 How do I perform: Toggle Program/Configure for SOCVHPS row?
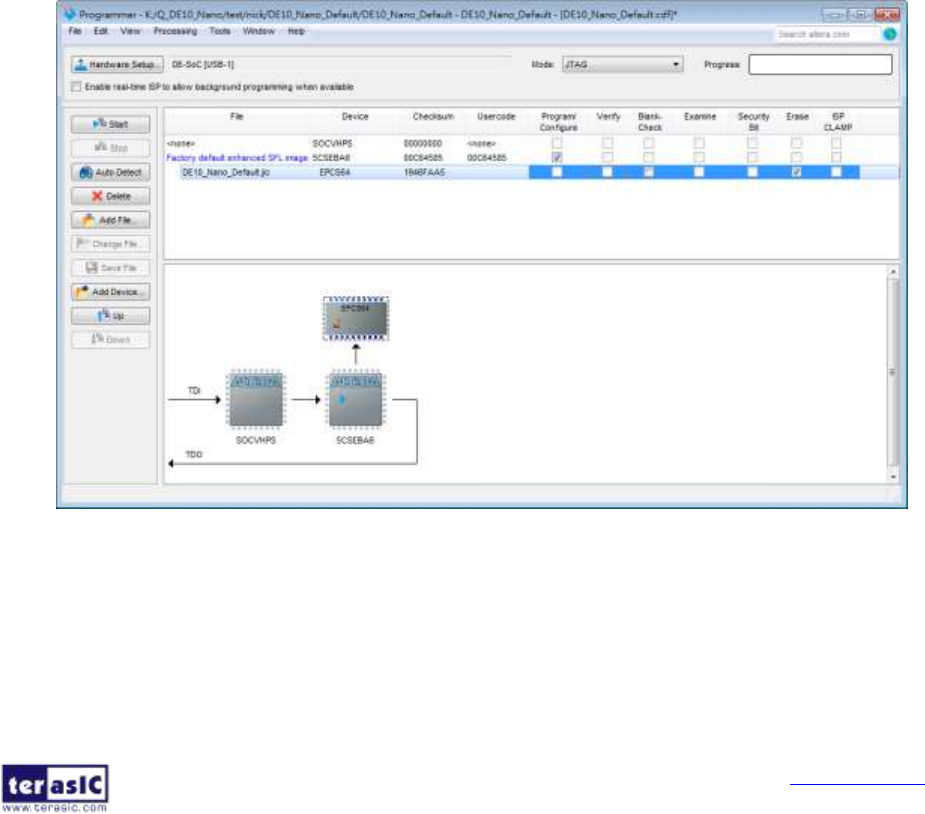[557, 143]
